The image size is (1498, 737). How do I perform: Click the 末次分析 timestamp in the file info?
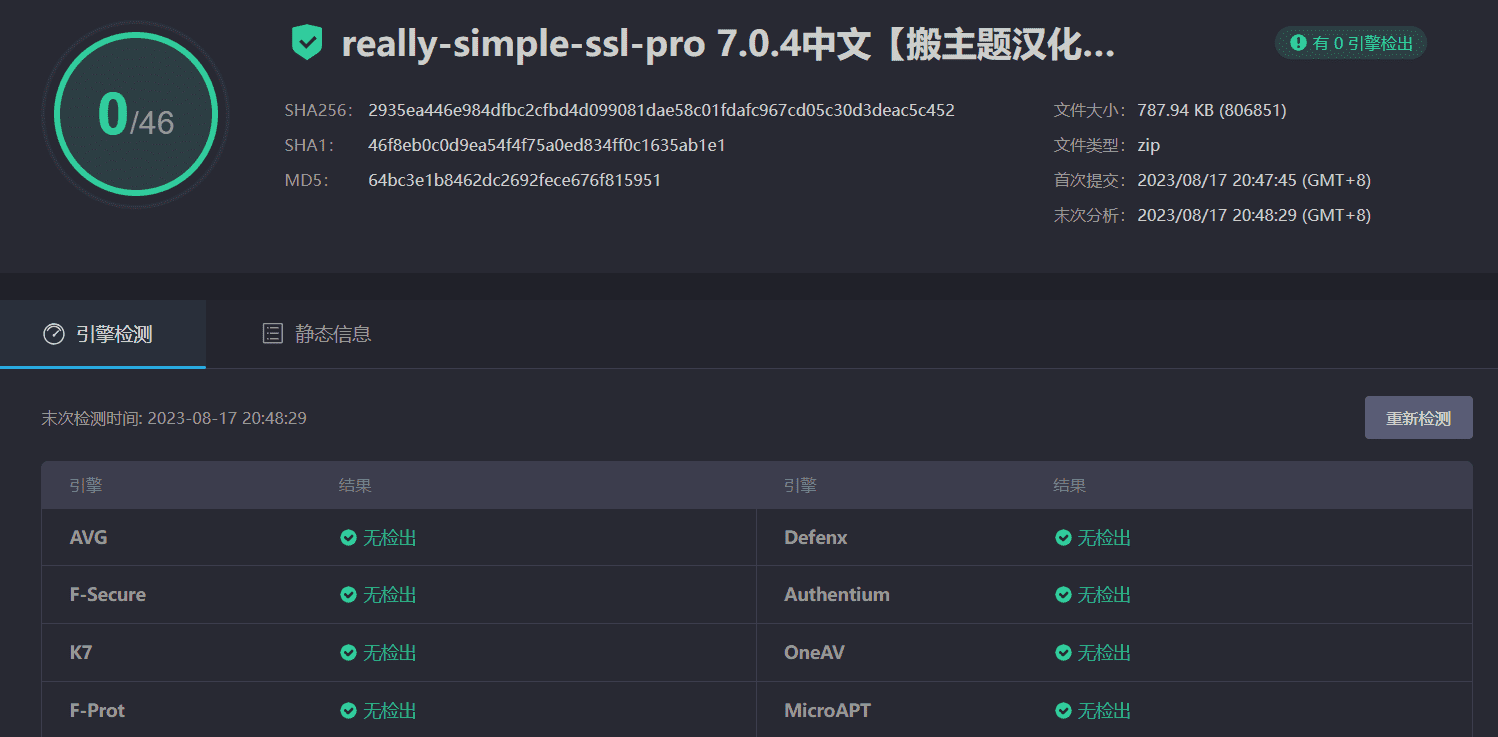[1254, 215]
